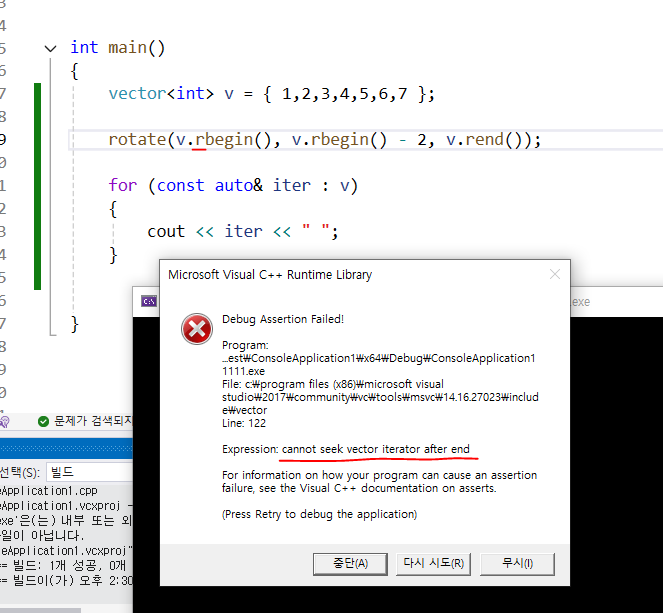Click the 다시 시도(R) retry button
Viewport: 663px width, 613px height.
pos(433,564)
